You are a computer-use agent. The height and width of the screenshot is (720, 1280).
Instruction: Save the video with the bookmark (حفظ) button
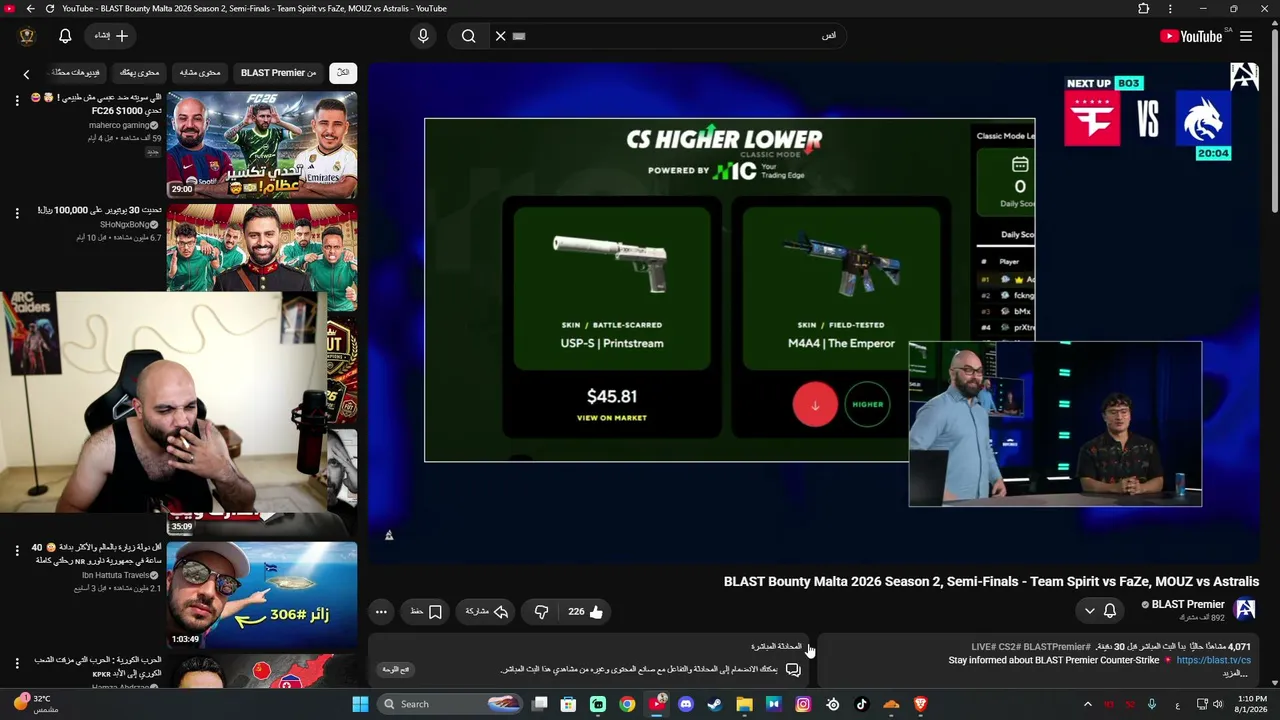tap(426, 612)
